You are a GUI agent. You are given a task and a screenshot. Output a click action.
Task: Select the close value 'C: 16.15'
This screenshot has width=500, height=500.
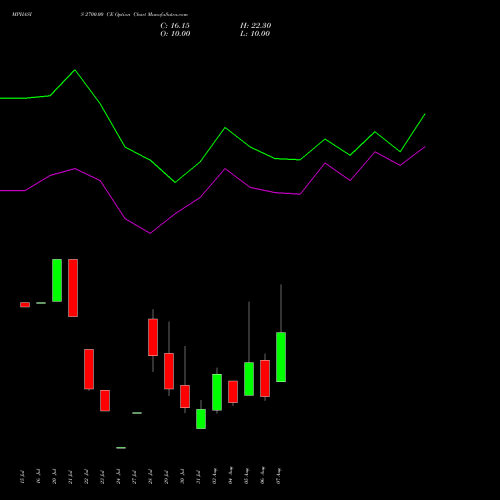[175, 26]
